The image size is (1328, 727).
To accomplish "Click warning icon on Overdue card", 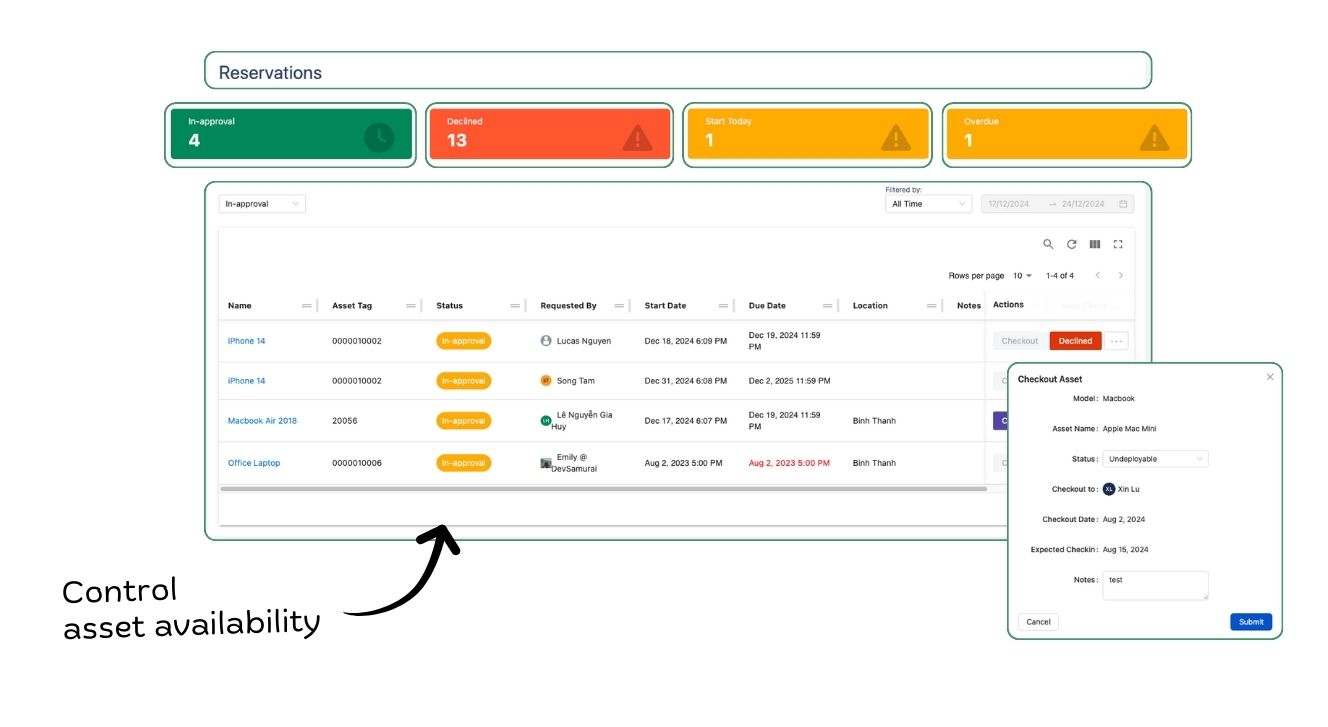I will pos(1155,138).
